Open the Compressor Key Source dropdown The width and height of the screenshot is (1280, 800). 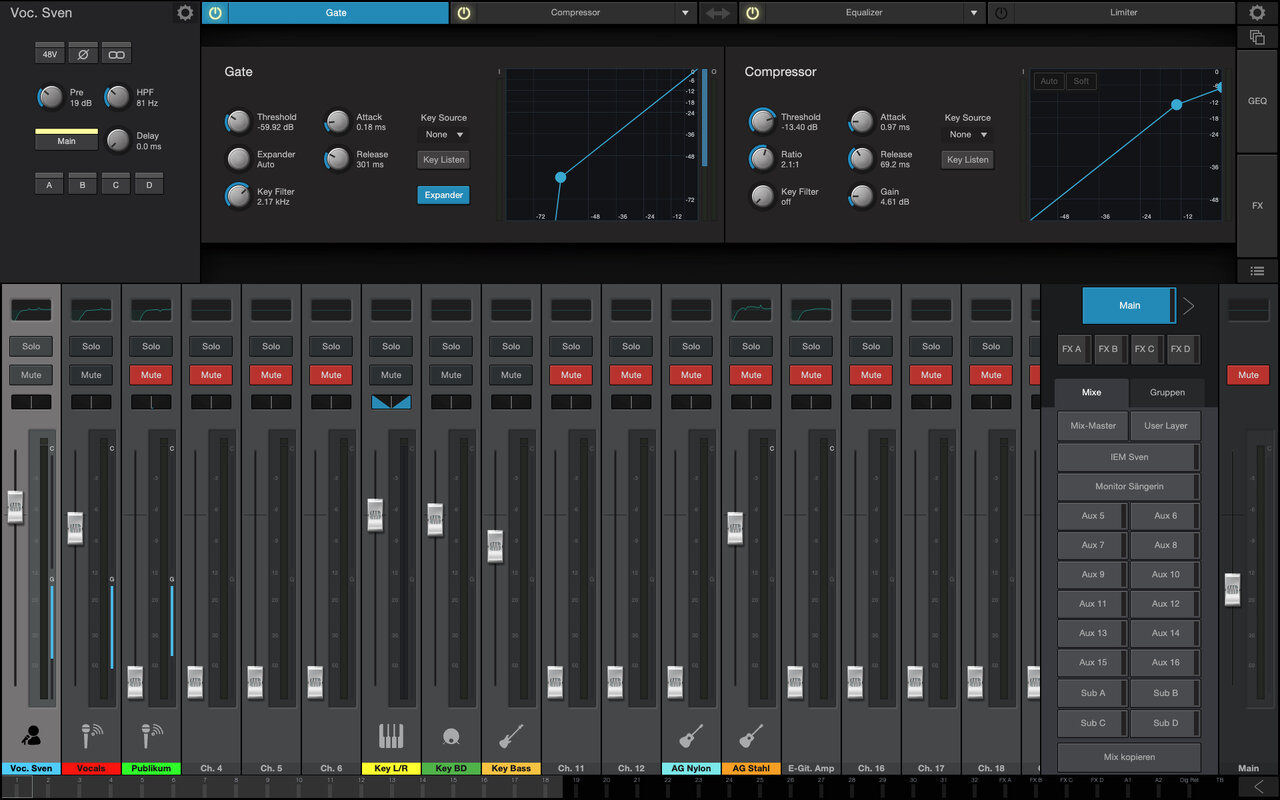click(x=968, y=134)
